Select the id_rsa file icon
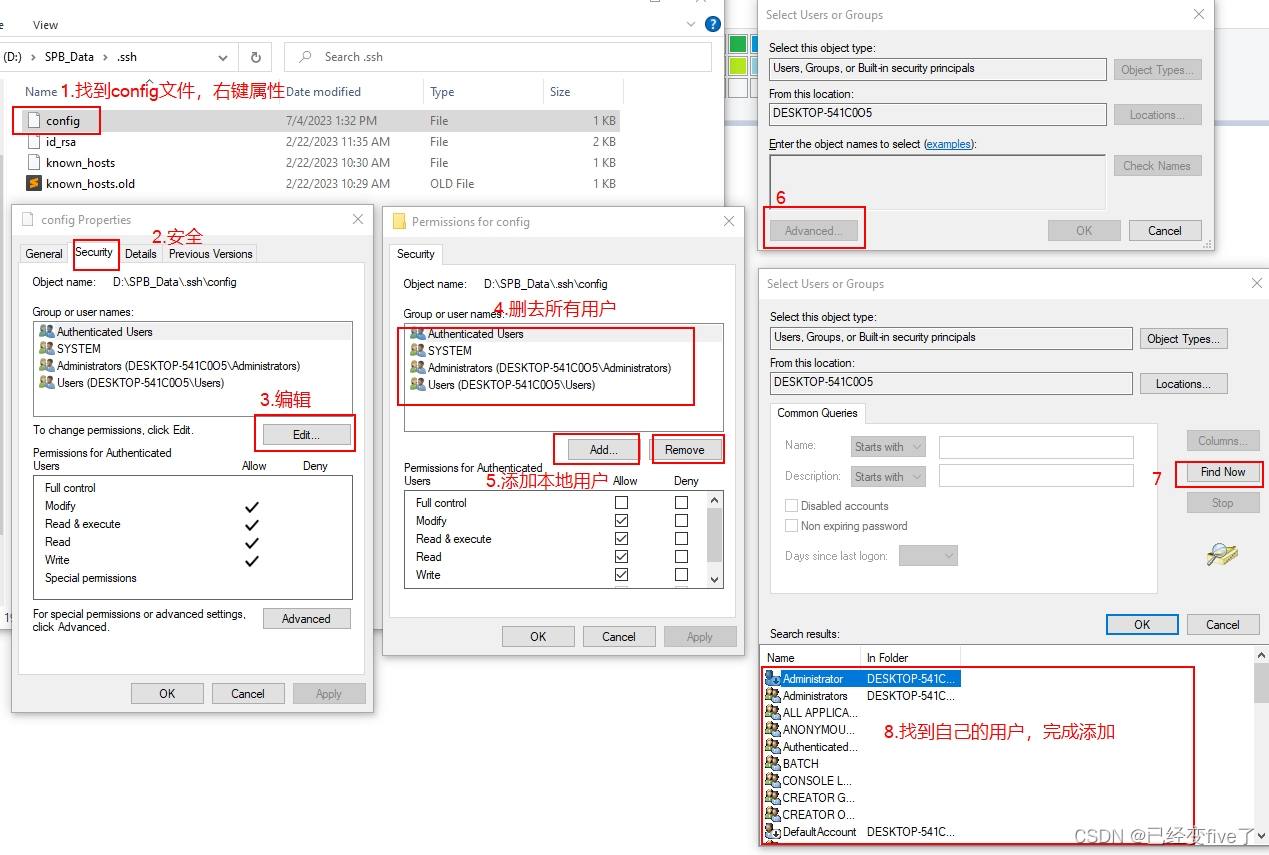The image size is (1269, 855). (x=35, y=141)
